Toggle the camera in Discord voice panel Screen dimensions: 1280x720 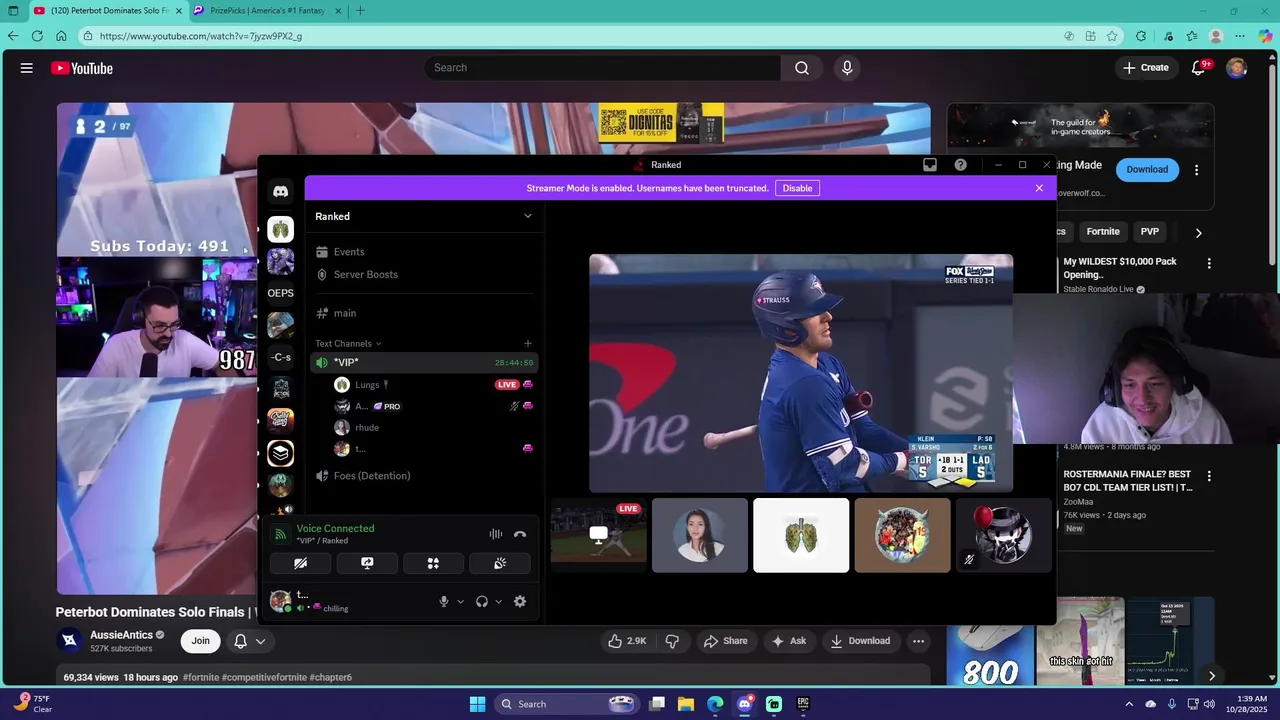click(x=300, y=563)
